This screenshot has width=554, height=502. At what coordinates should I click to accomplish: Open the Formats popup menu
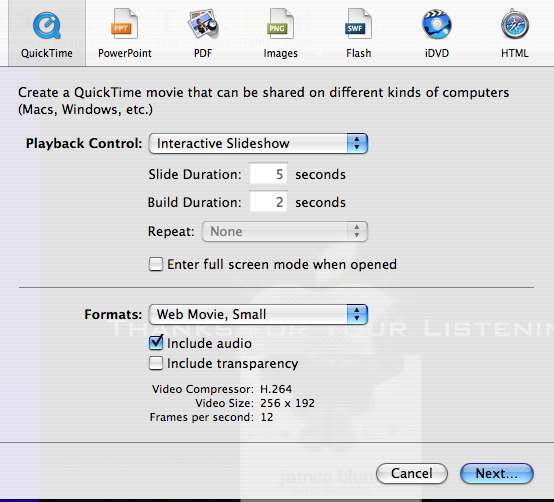(258, 314)
